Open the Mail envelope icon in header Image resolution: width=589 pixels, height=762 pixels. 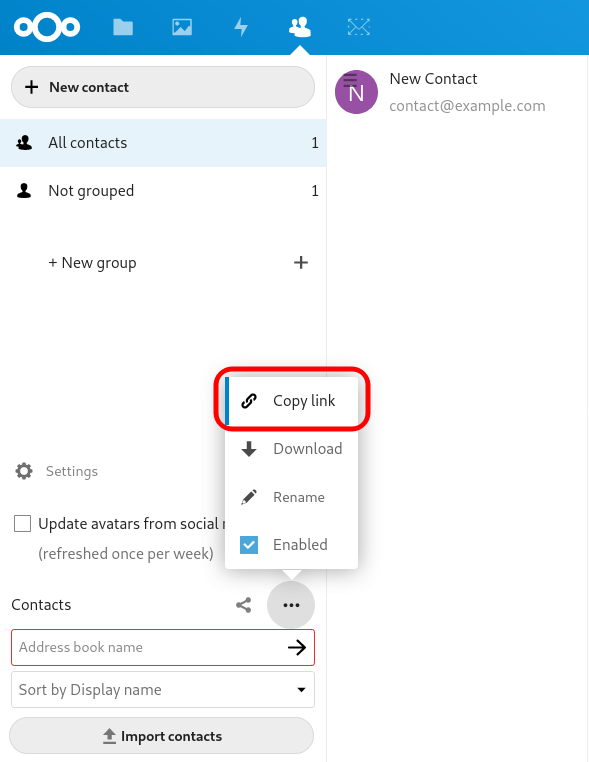[359, 27]
